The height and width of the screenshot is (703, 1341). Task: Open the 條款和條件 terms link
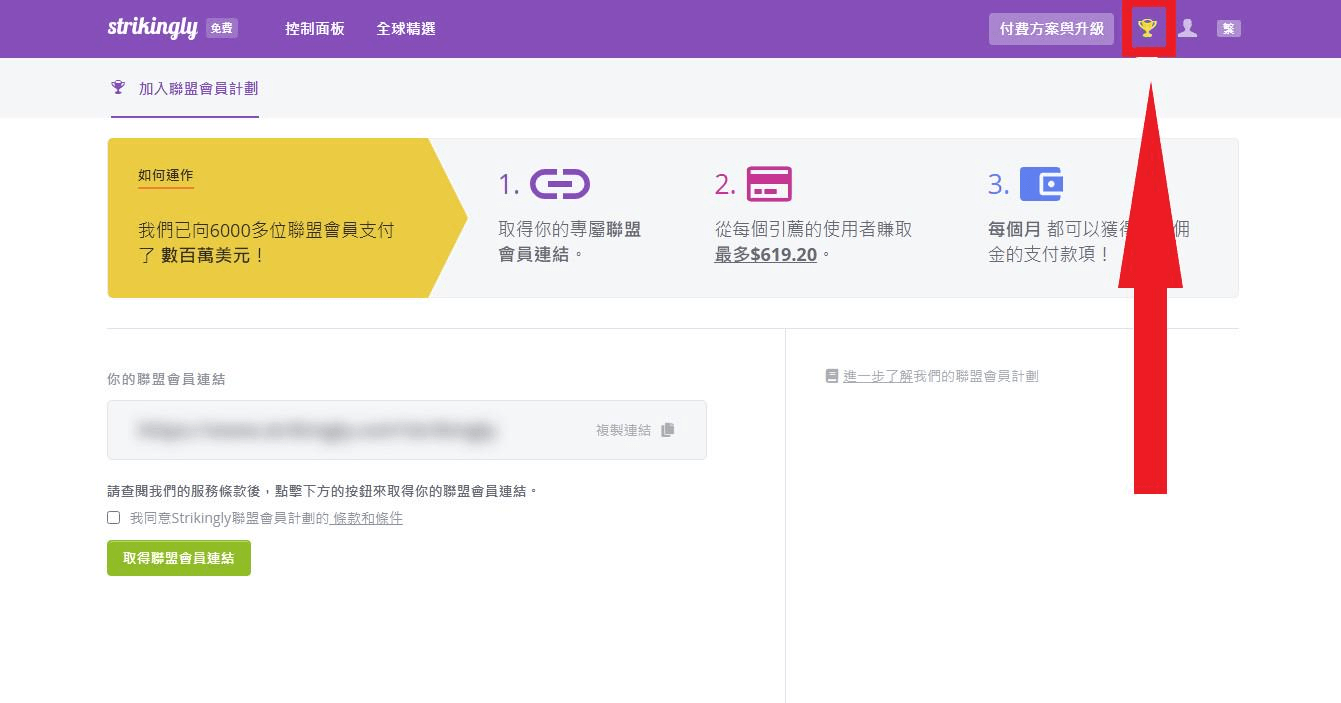pyautogui.click(x=367, y=517)
